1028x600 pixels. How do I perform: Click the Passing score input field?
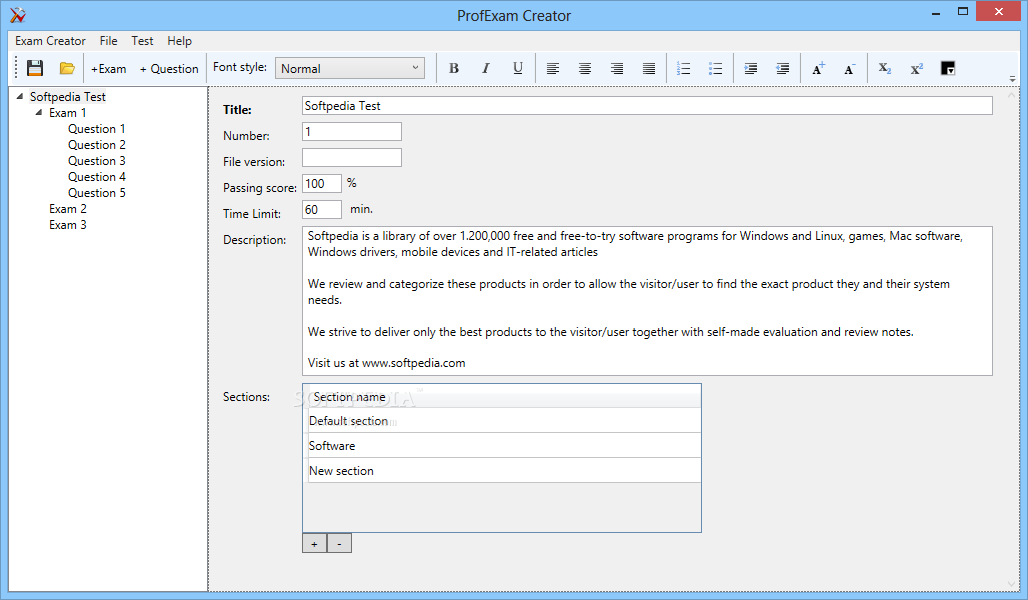point(322,184)
